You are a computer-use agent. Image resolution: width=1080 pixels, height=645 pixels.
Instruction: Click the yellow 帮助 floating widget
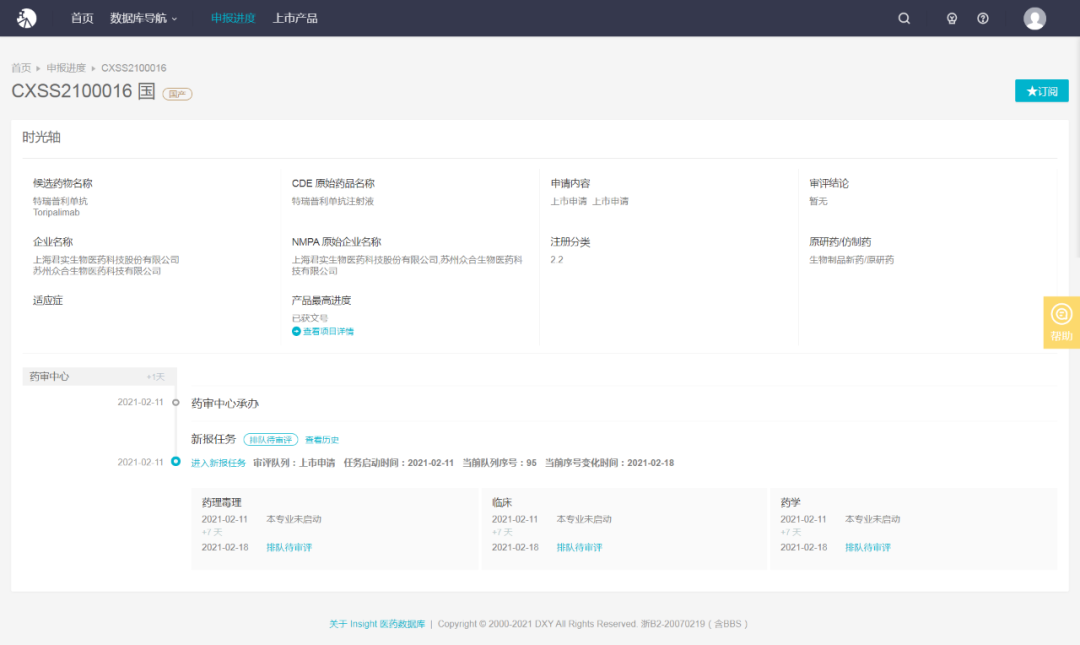[x=1061, y=322]
